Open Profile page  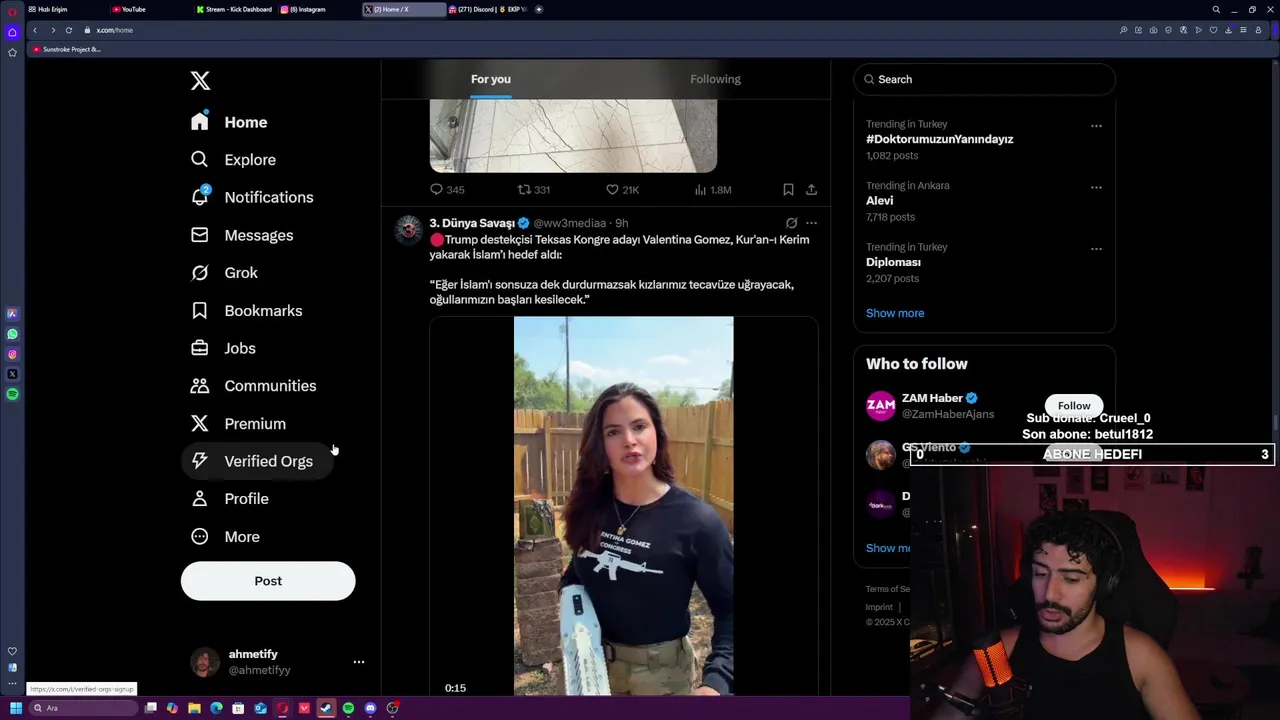231,499
